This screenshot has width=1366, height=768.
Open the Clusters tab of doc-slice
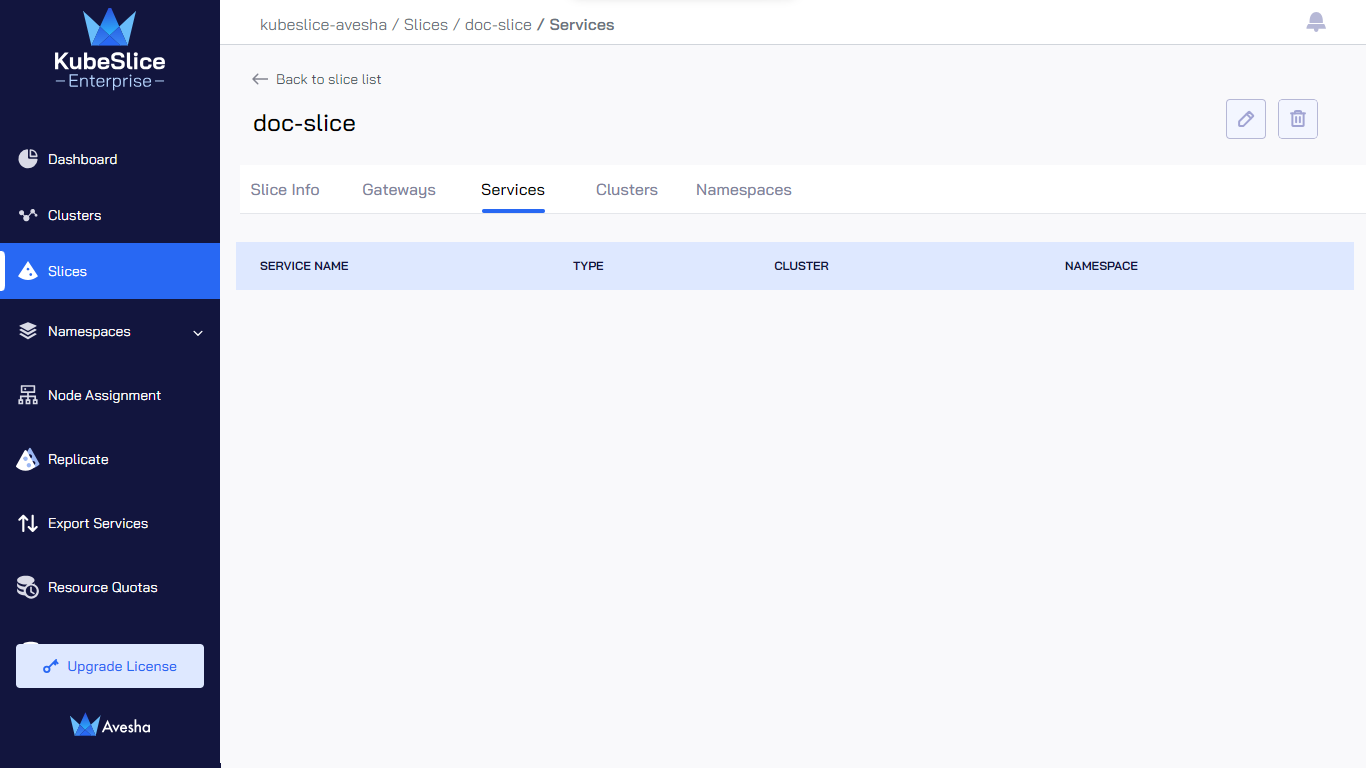627,190
